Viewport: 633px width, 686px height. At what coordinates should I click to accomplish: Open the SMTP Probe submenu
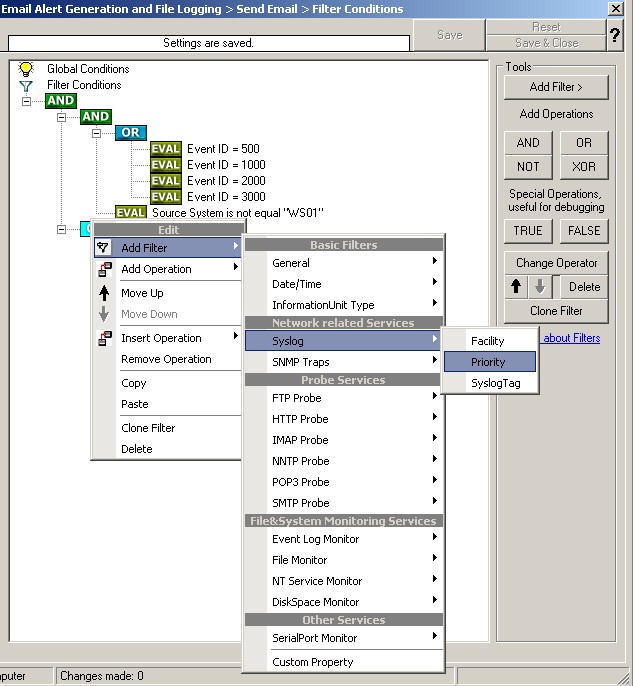[344, 503]
